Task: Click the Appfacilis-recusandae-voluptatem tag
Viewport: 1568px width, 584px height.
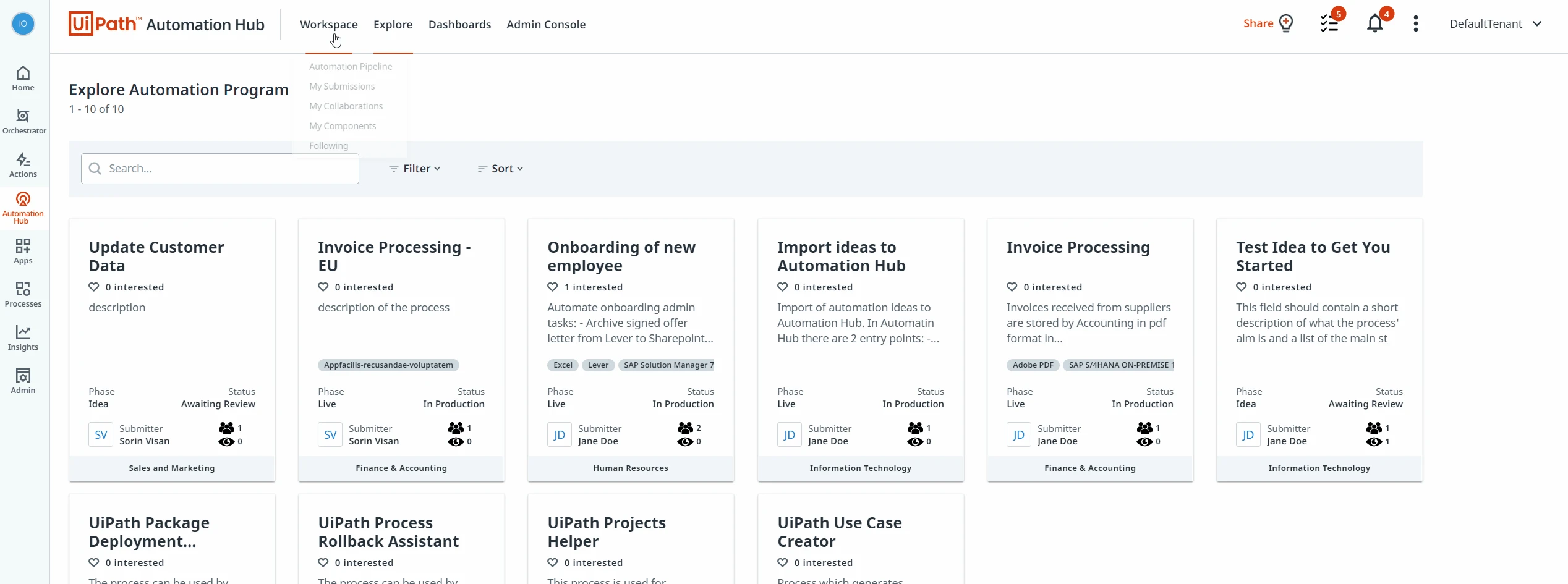Action: pyautogui.click(x=388, y=365)
